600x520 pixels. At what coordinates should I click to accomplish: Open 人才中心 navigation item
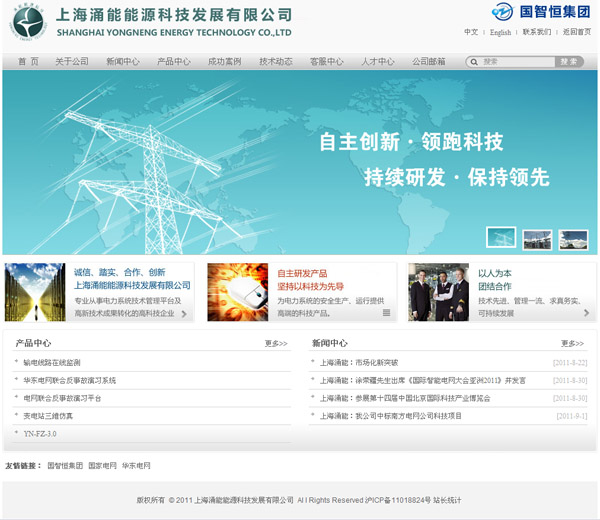[x=378, y=62]
